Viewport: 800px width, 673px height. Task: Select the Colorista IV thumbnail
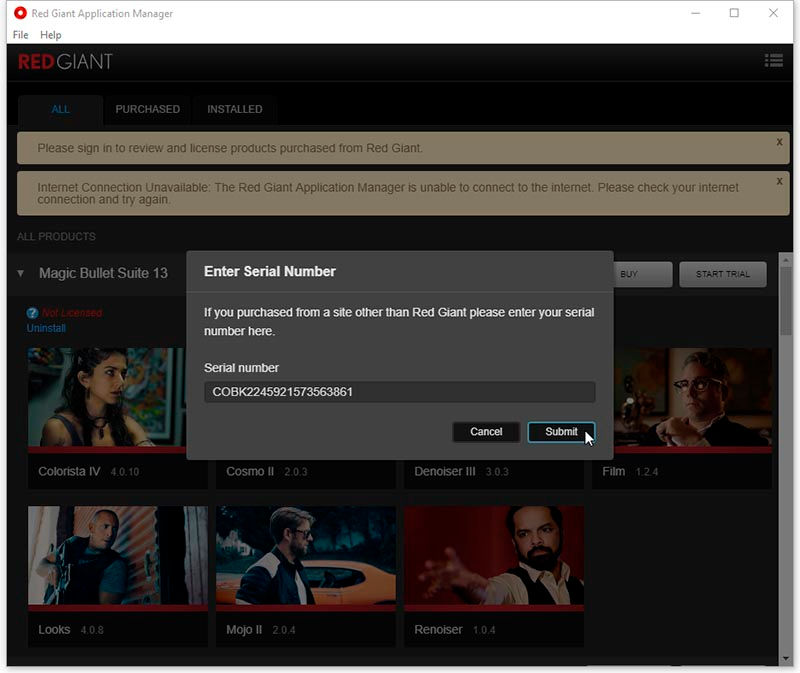click(x=107, y=398)
